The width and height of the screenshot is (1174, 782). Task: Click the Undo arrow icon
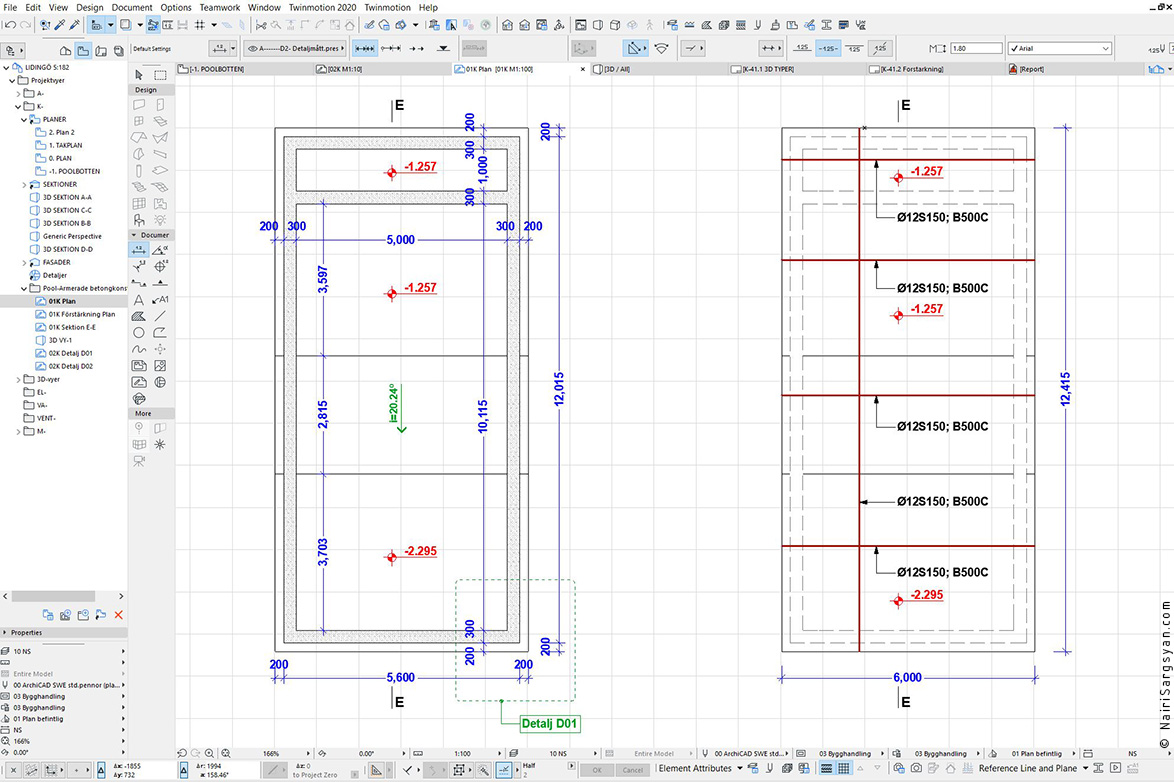tap(10, 25)
